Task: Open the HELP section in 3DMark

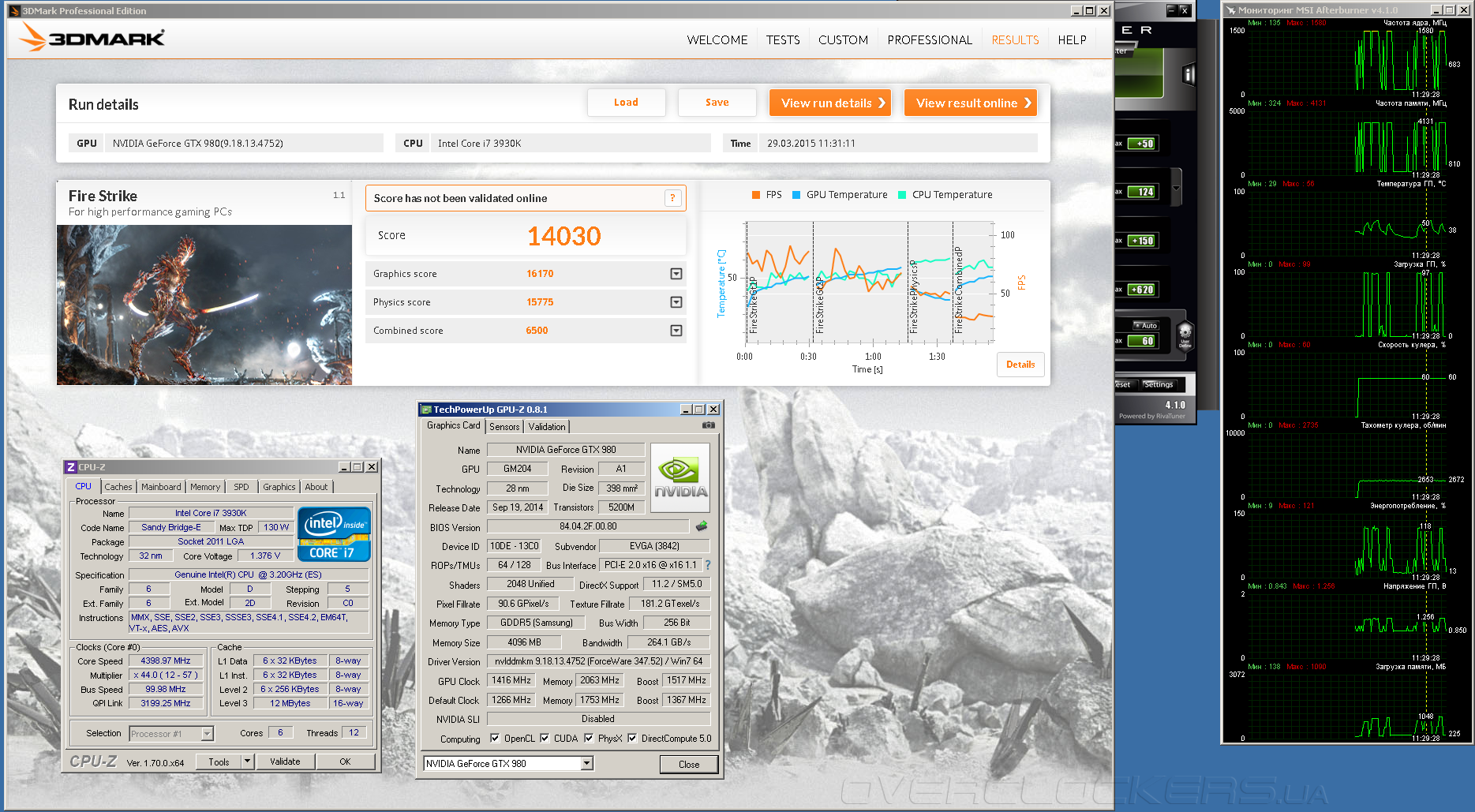Action: click(1072, 40)
